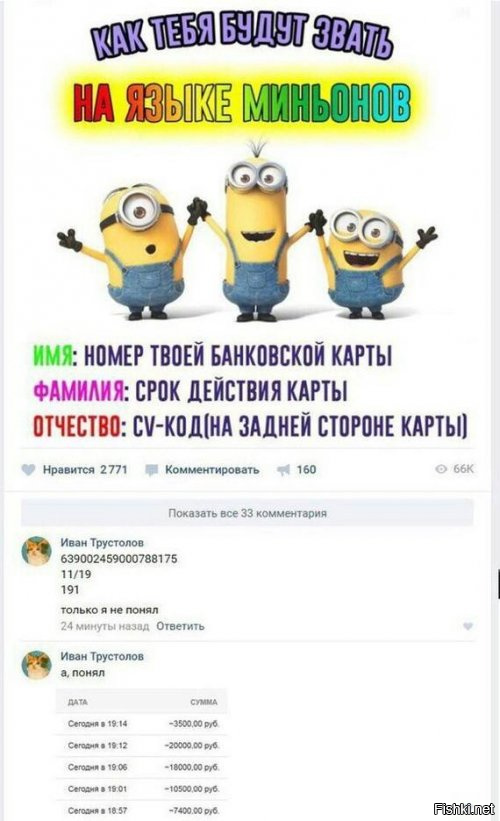The image size is (500, 821).
Task: Click the views eye icon
Action: [441, 469]
